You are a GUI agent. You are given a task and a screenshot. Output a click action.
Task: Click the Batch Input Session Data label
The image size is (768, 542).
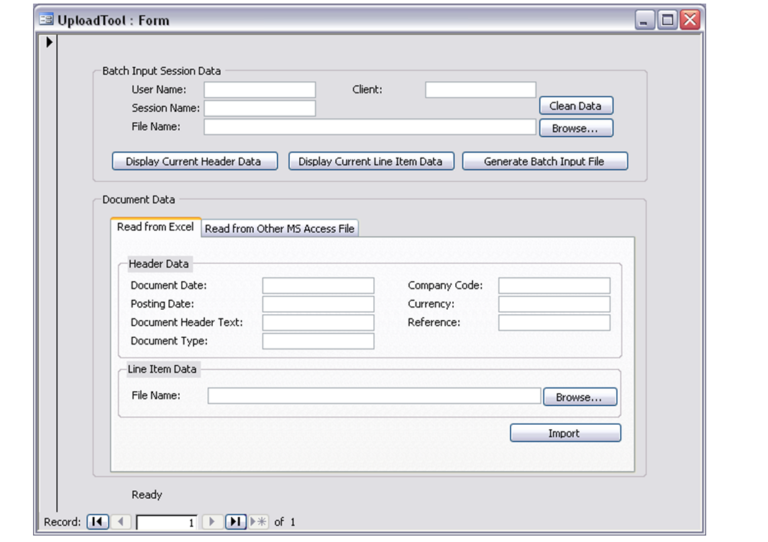161,71
